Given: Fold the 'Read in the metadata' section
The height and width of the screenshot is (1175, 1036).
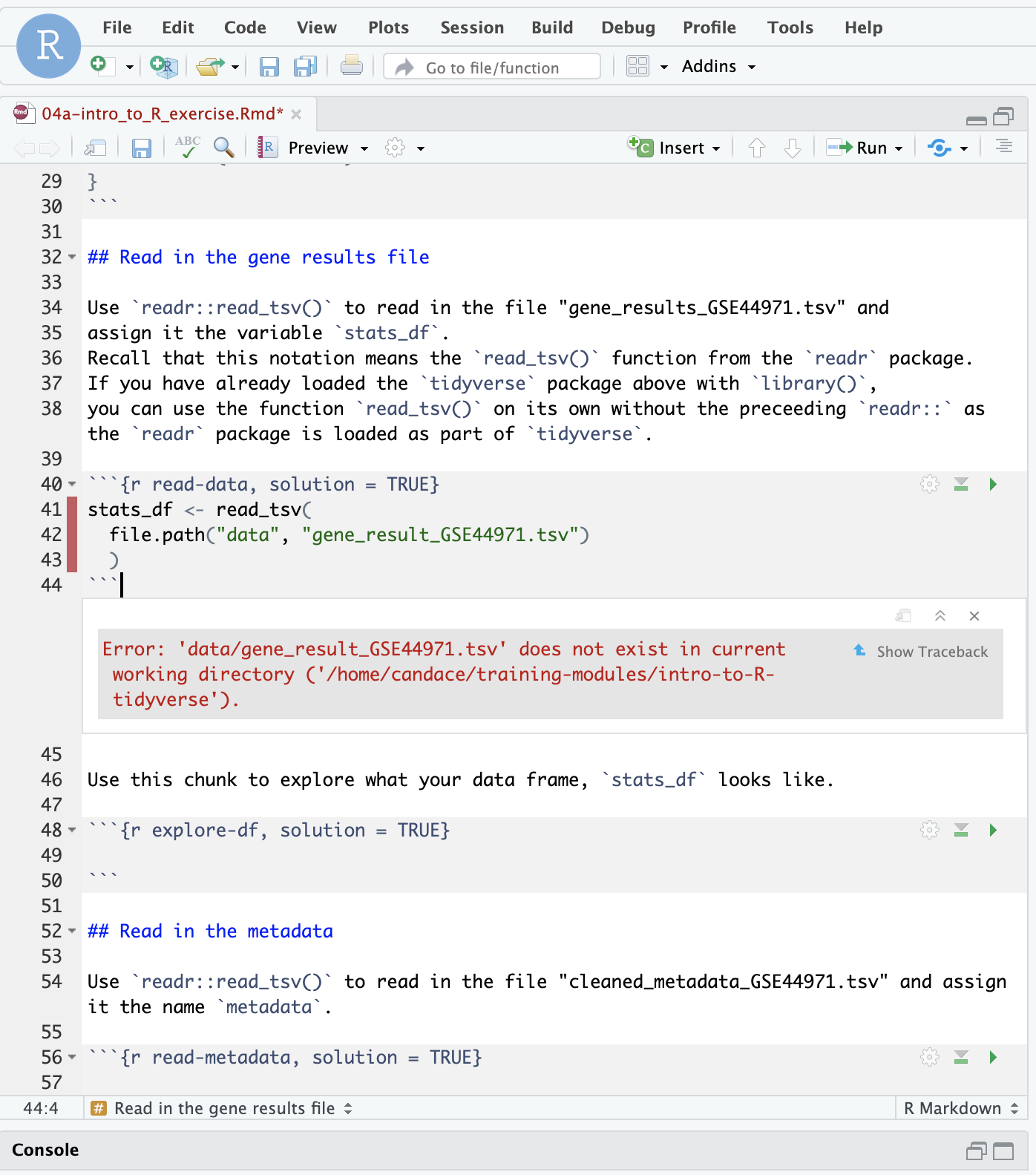Looking at the screenshot, I should click(x=72, y=931).
